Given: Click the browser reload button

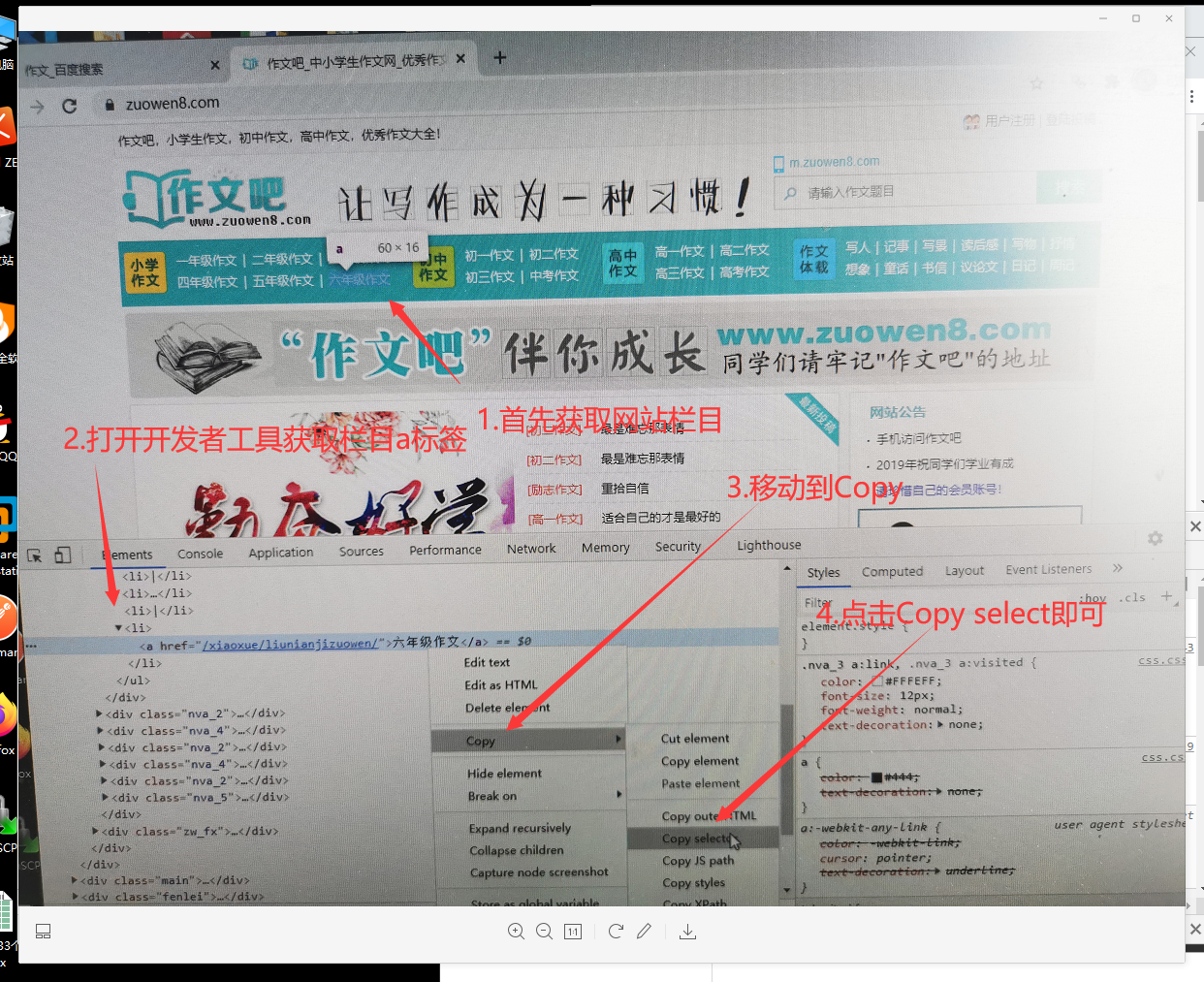Looking at the screenshot, I should tap(70, 106).
